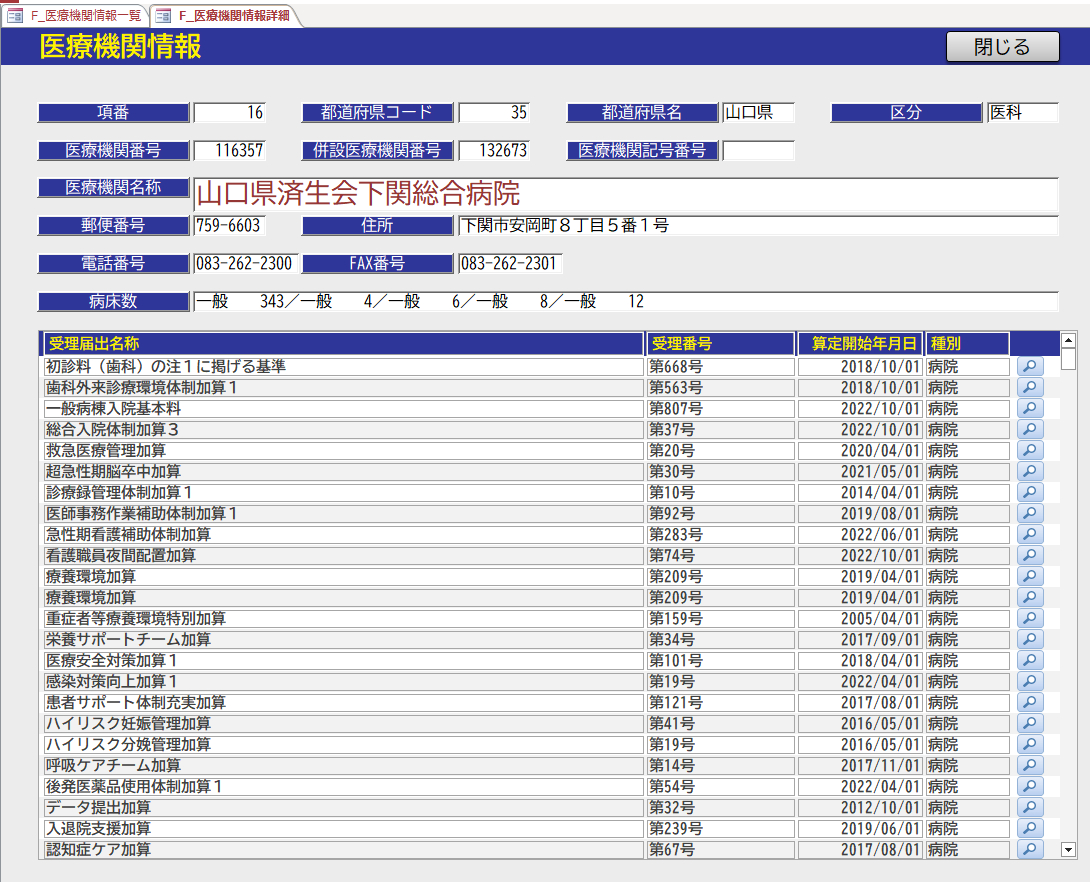Click the 受理届出名称 column header
This screenshot has width=1090, height=882.
coord(340,343)
